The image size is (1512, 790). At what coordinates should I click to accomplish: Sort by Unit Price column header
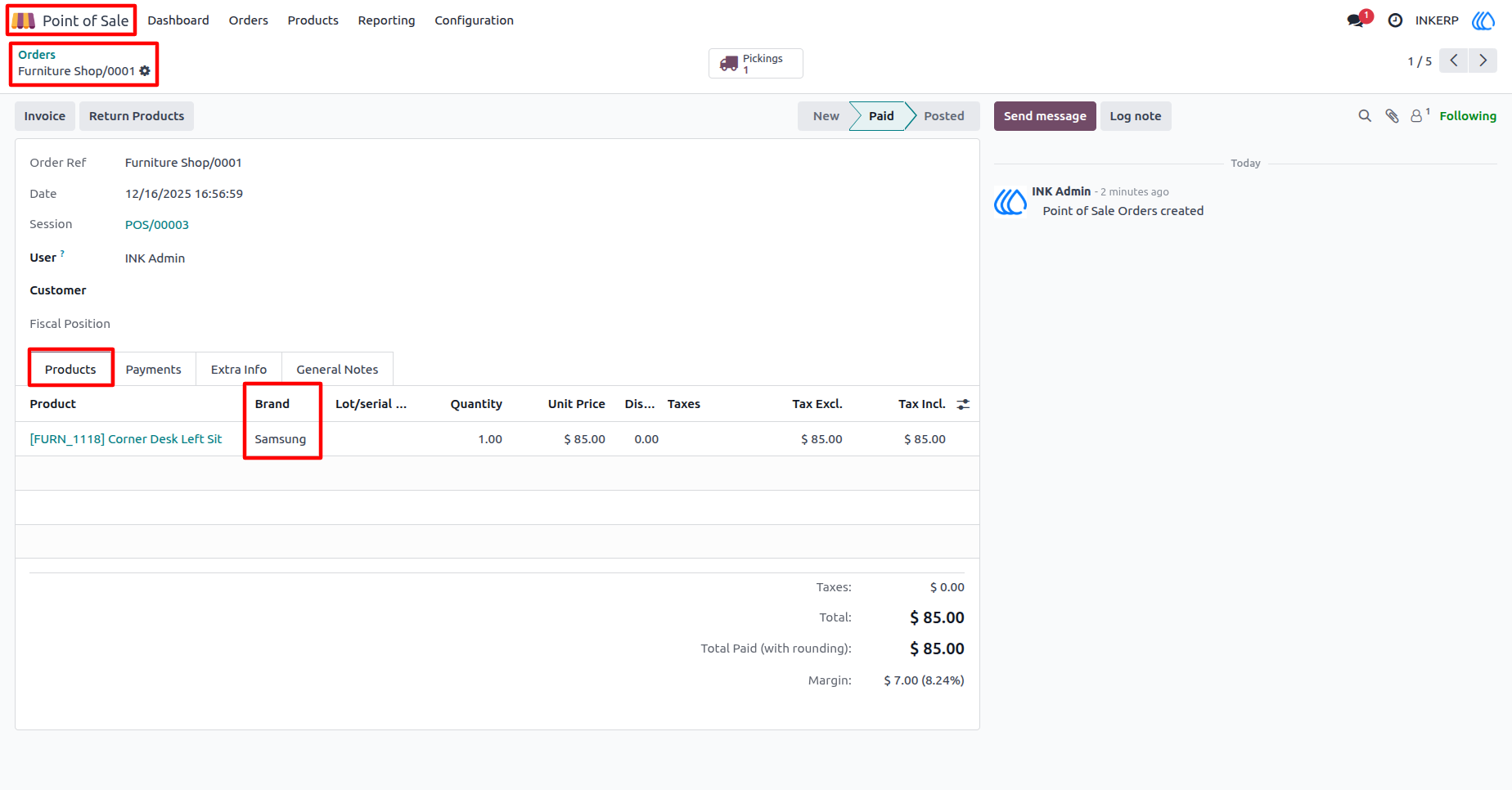point(577,404)
